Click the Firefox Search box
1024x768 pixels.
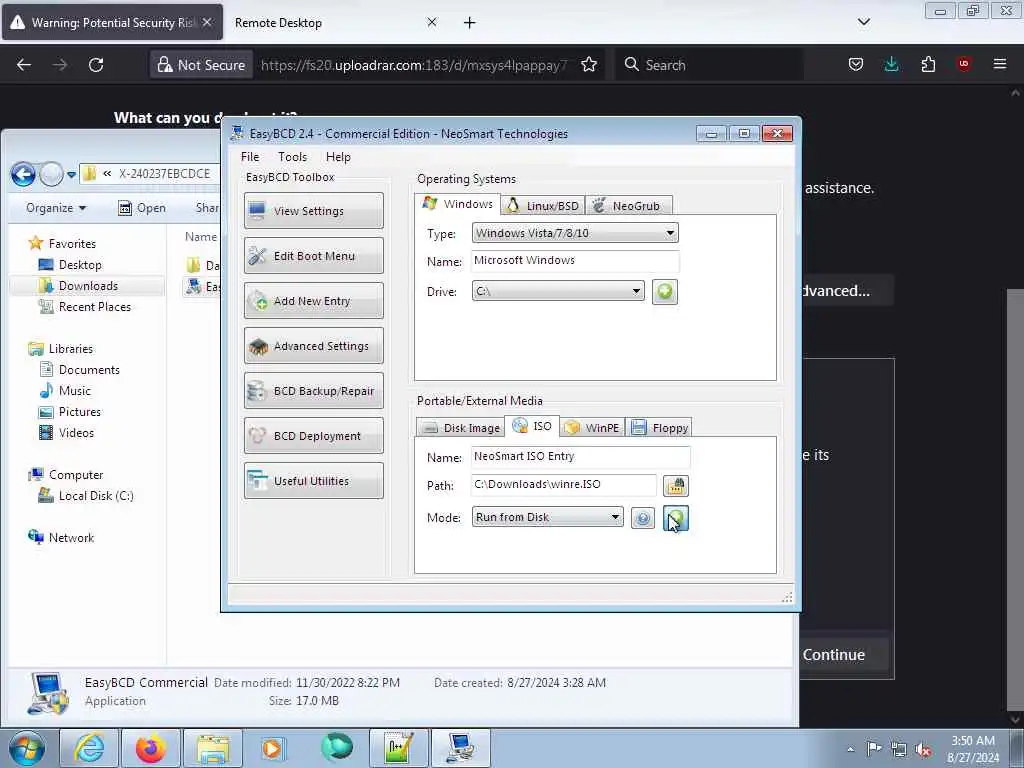point(709,65)
